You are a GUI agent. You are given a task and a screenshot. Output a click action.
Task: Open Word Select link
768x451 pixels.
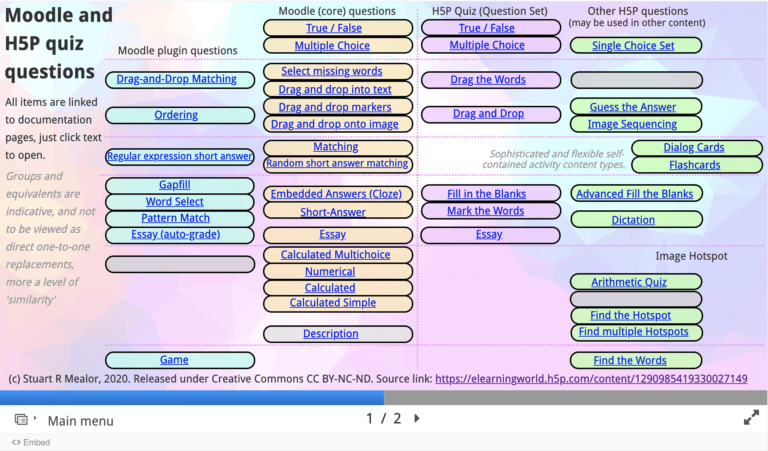pyautogui.click(x=174, y=201)
